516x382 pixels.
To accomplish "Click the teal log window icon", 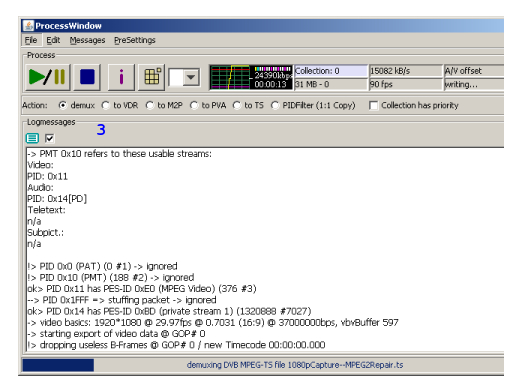I will coord(32,138).
